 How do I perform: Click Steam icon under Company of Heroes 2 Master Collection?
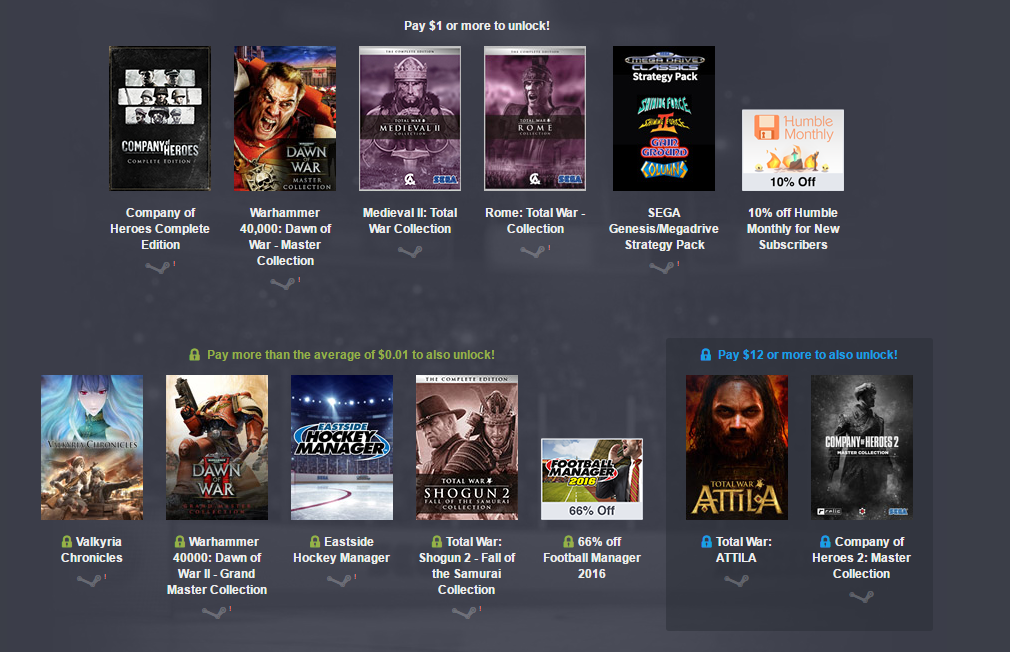tap(861, 597)
